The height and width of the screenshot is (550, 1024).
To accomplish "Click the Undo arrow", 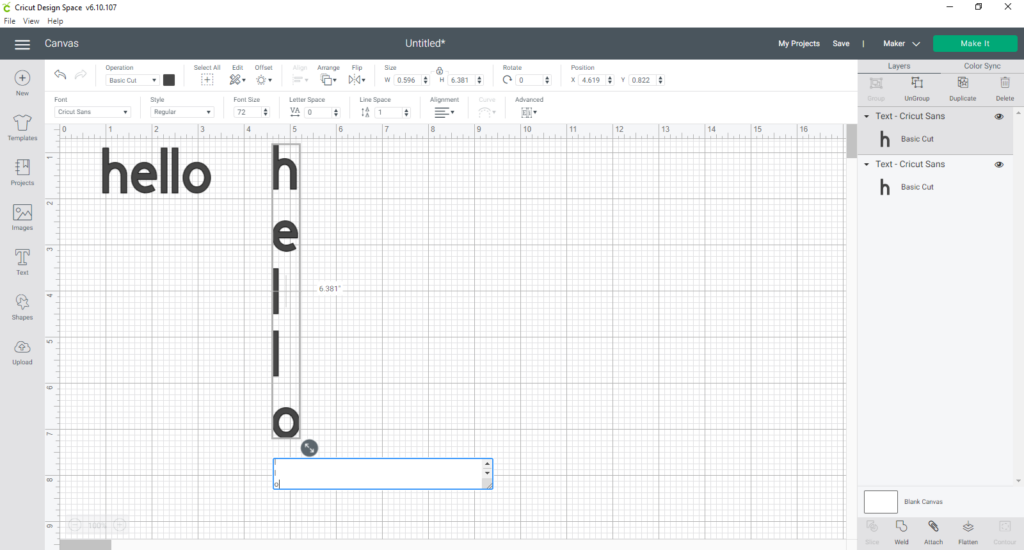I will coord(60,75).
